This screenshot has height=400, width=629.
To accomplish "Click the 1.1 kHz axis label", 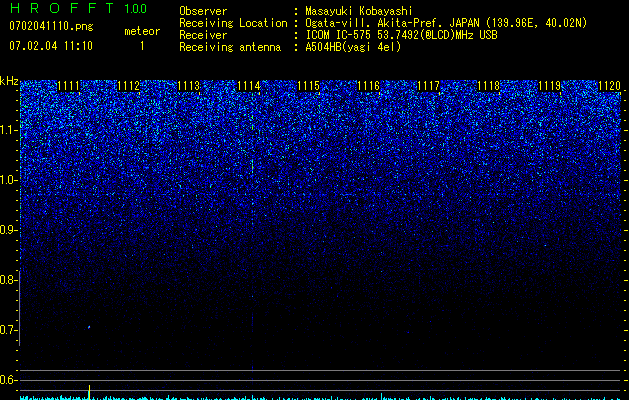I will (x=8, y=130).
